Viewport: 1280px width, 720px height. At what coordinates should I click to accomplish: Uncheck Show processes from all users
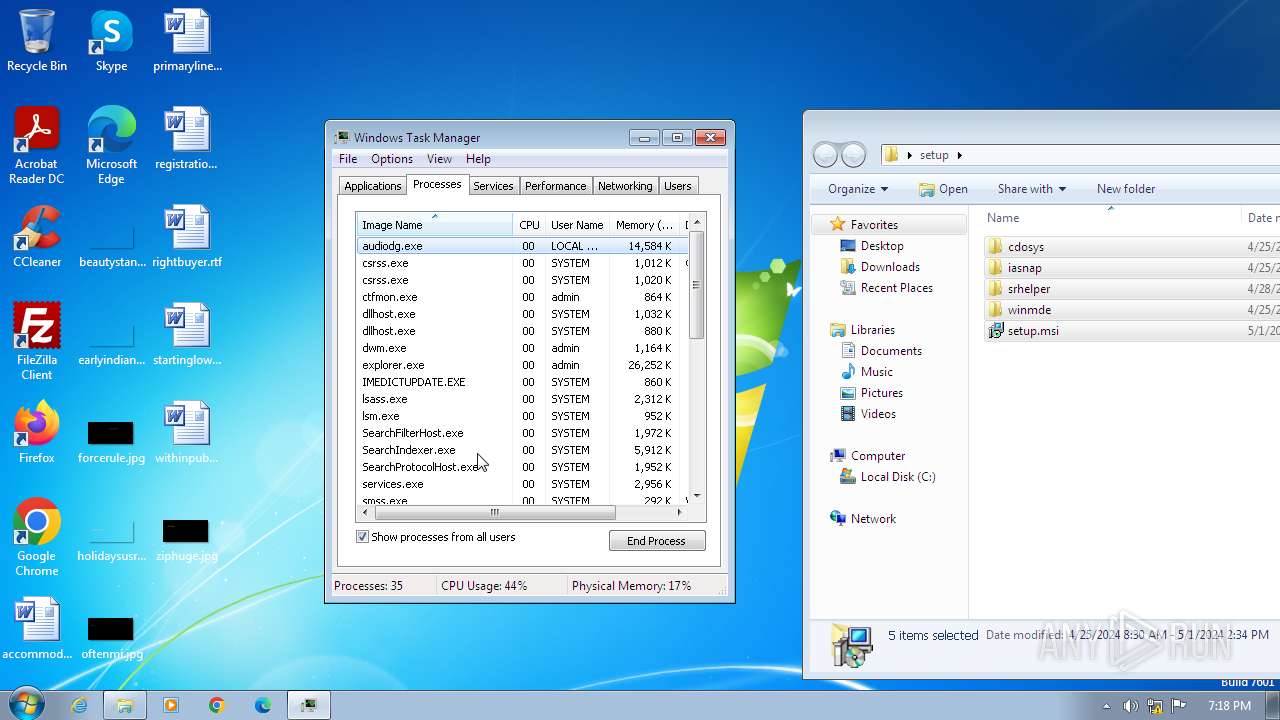[x=363, y=537]
